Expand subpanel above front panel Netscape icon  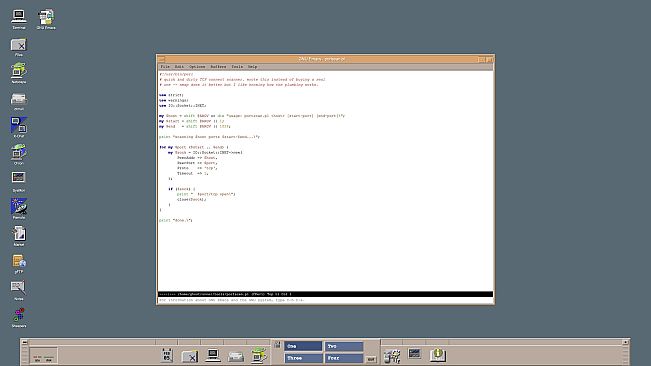(258, 342)
